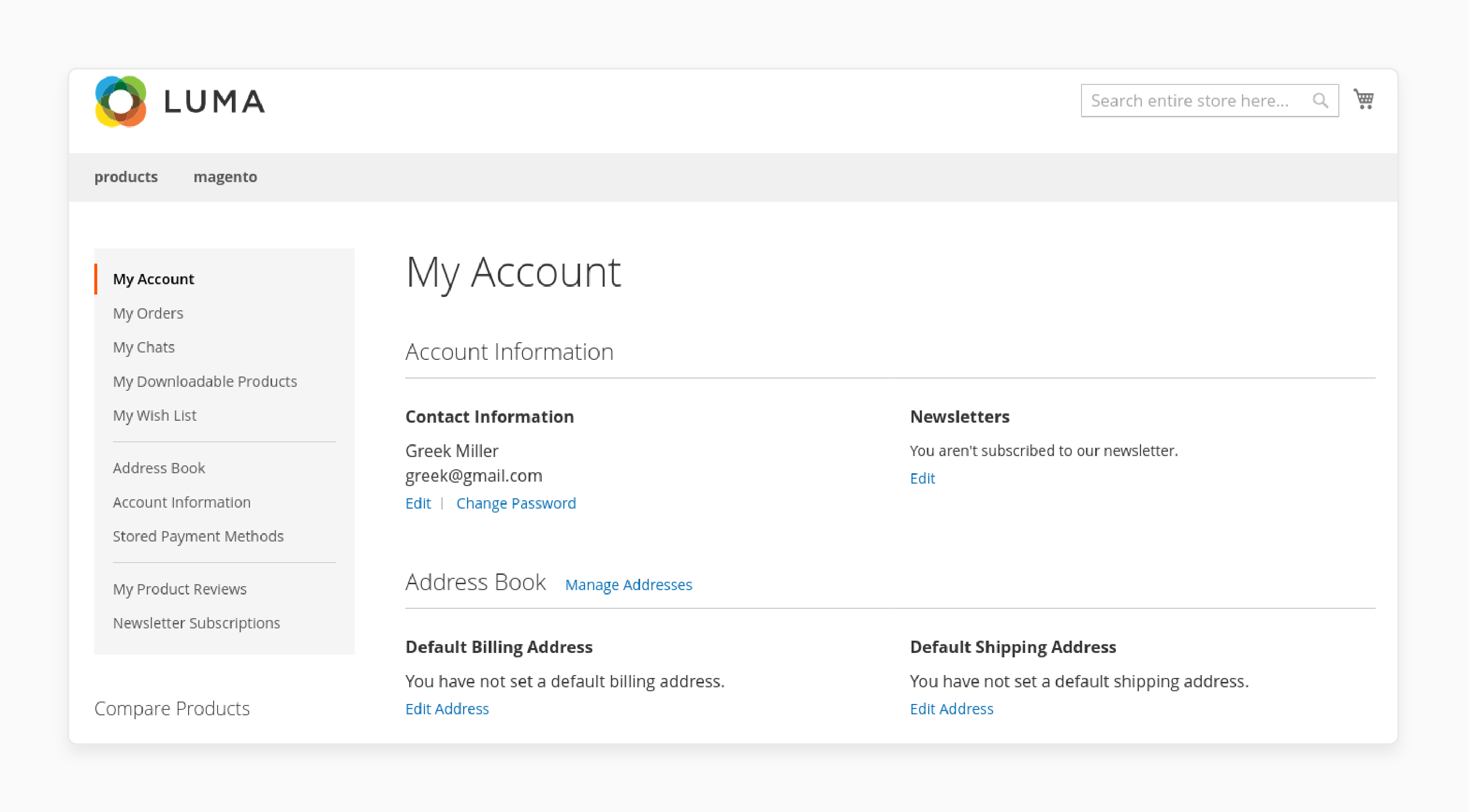Open My Chats

click(x=144, y=347)
